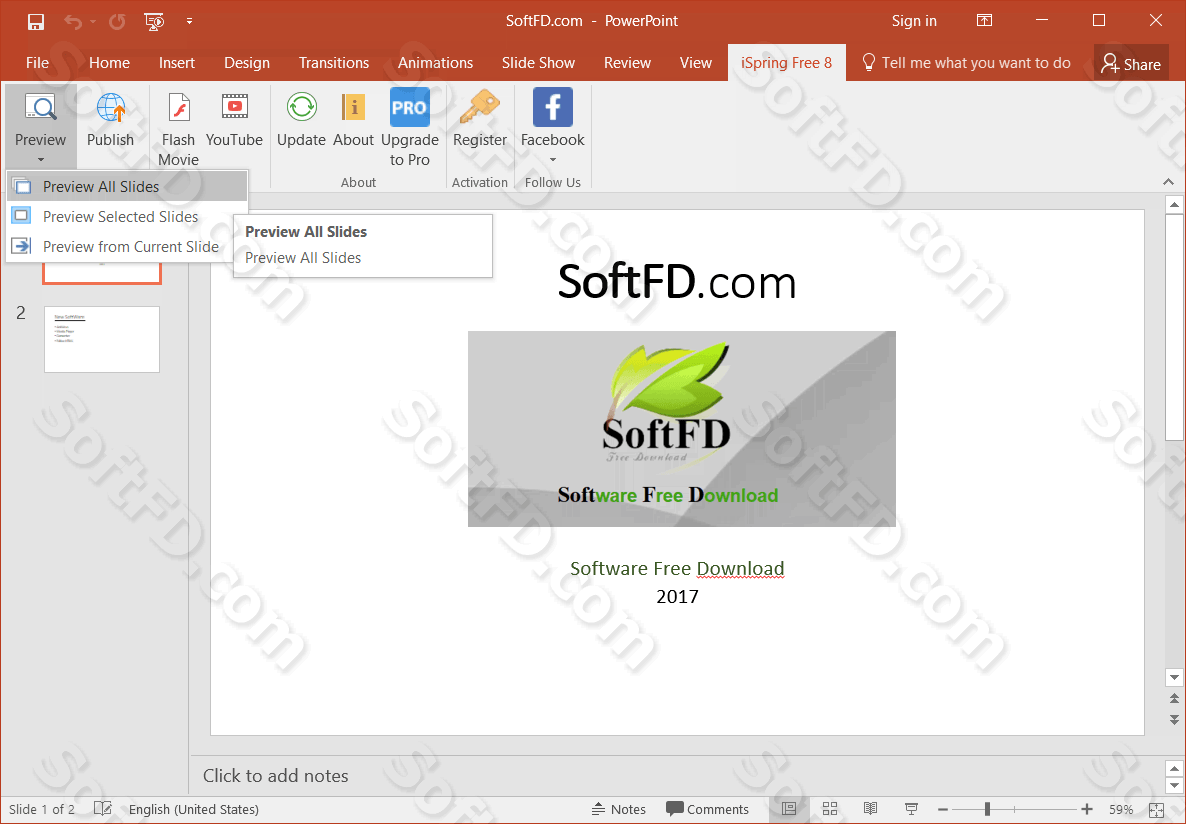Click the 59% zoom level
1186x824 pixels.
(1121, 810)
